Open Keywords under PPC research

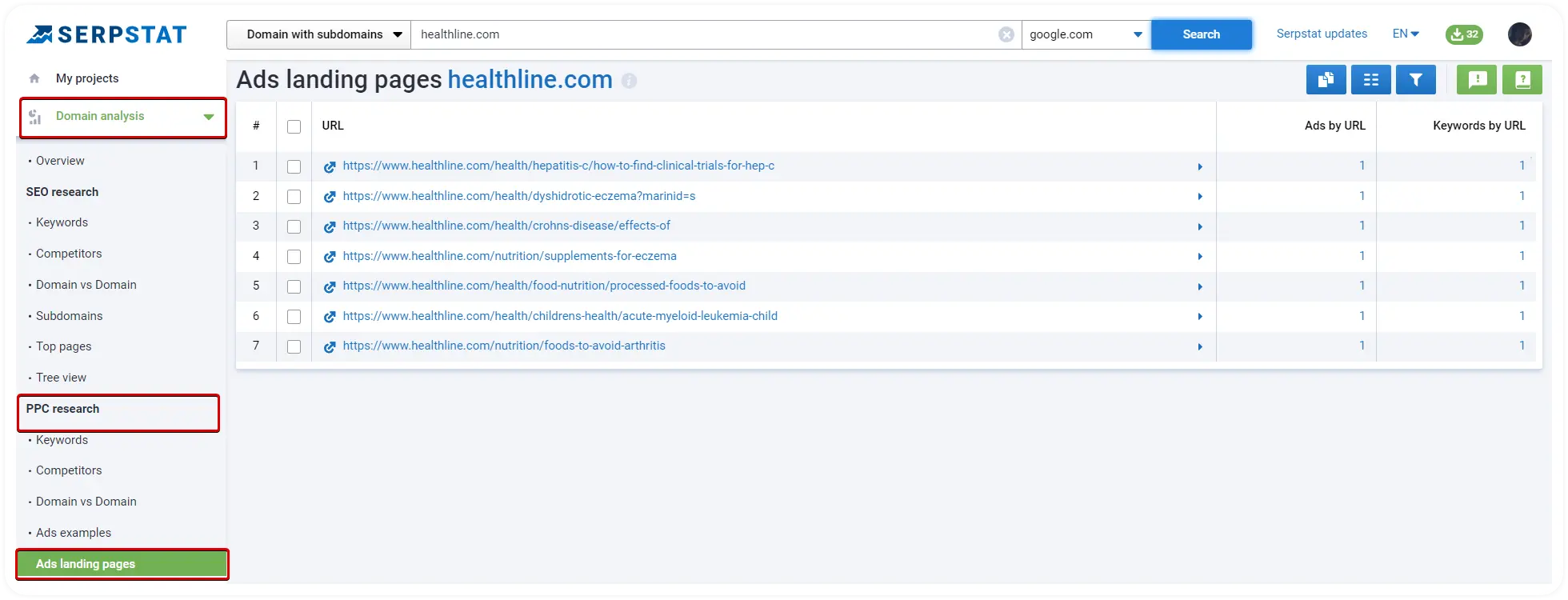coord(62,440)
